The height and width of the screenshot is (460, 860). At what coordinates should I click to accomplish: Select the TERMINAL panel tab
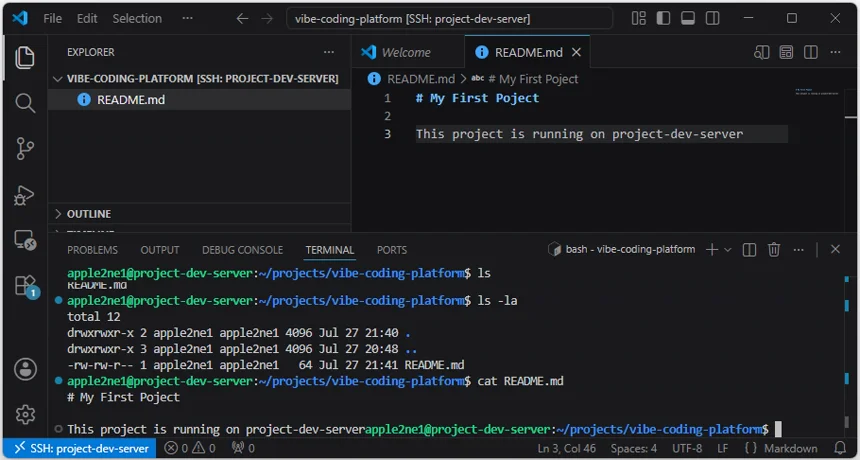click(x=330, y=250)
